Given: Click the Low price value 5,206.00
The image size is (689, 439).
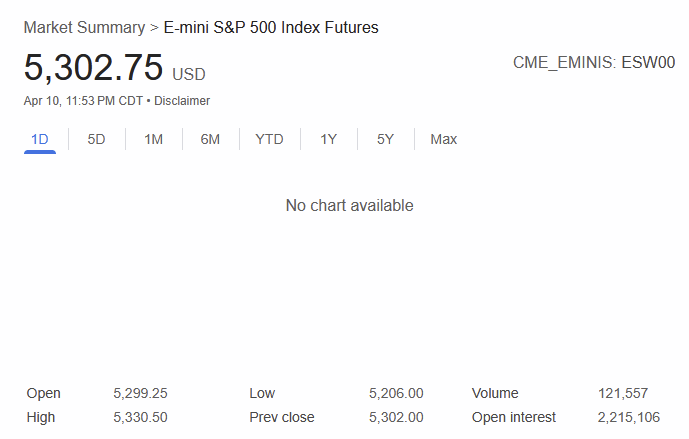Looking at the screenshot, I should [x=396, y=394].
